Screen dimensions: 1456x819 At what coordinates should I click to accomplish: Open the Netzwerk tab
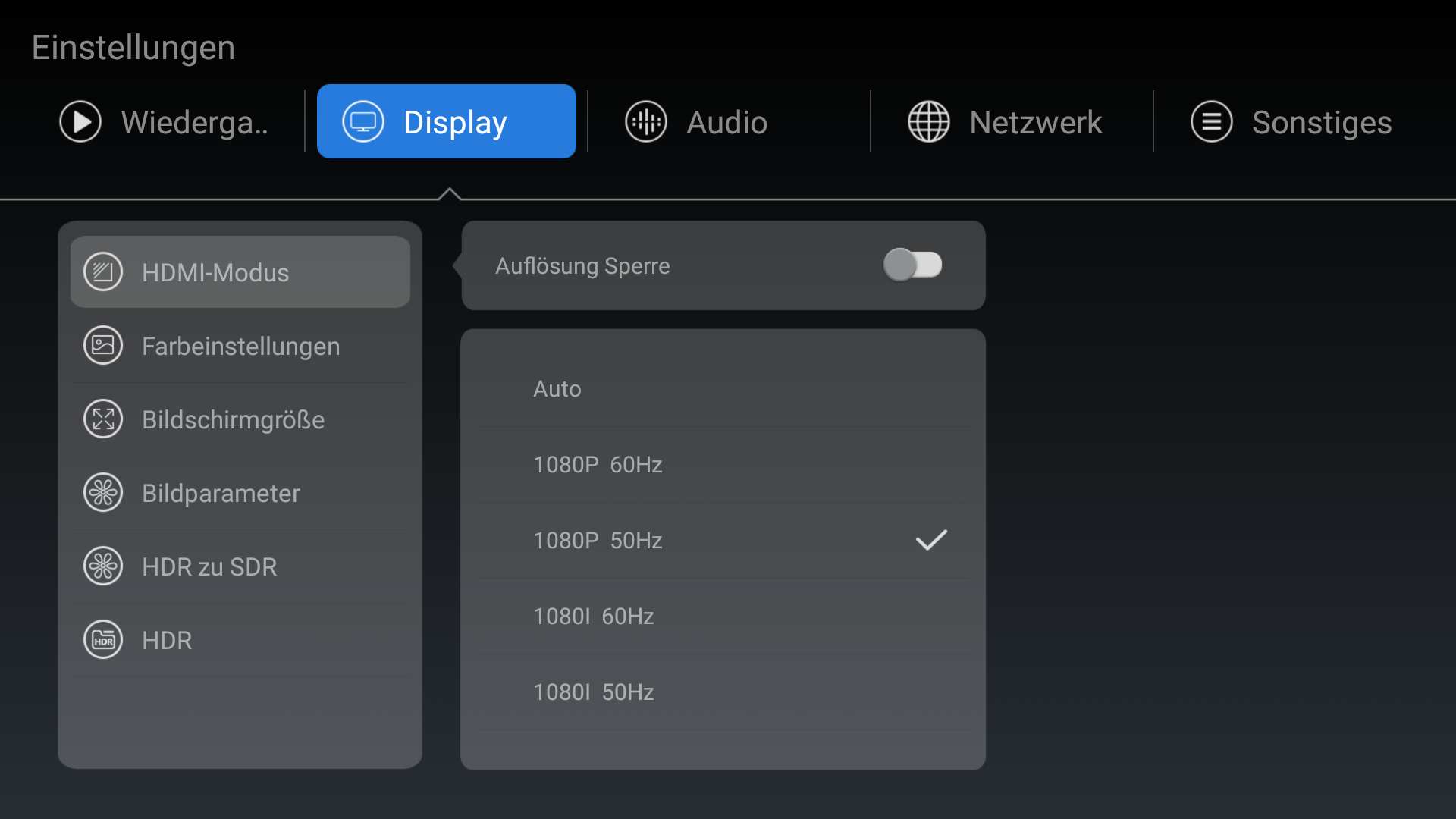[1035, 123]
